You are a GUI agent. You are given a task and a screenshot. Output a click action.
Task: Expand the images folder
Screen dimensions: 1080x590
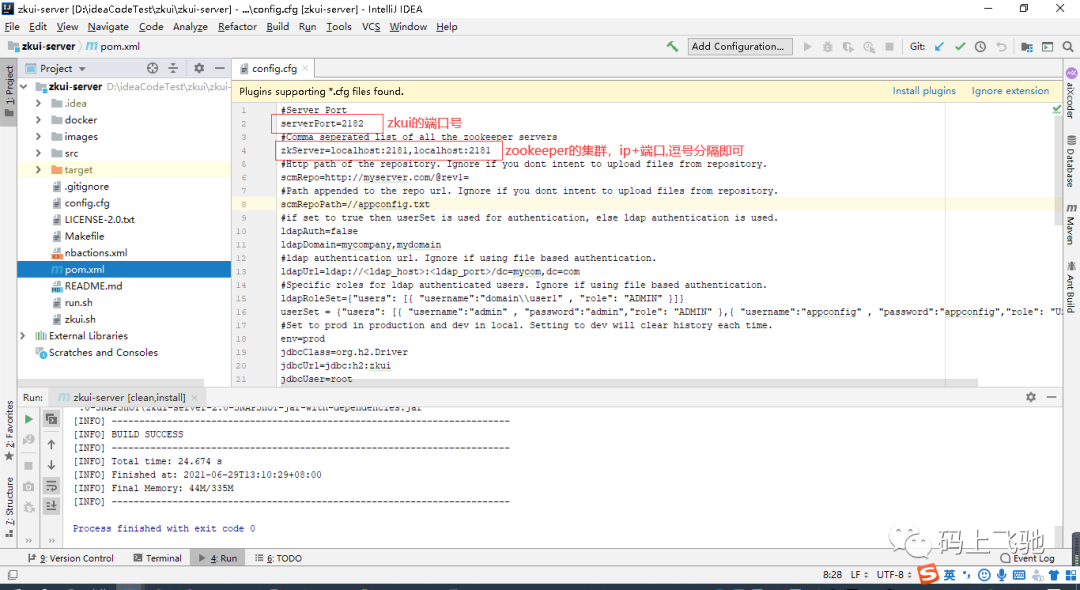(x=39, y=136)
